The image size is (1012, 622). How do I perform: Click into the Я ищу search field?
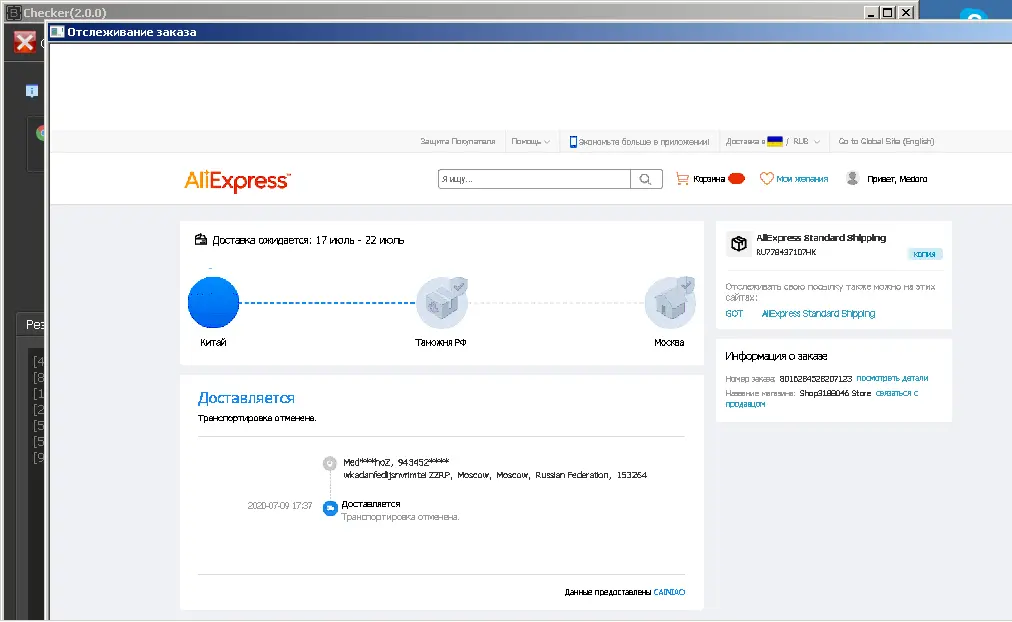534,179
